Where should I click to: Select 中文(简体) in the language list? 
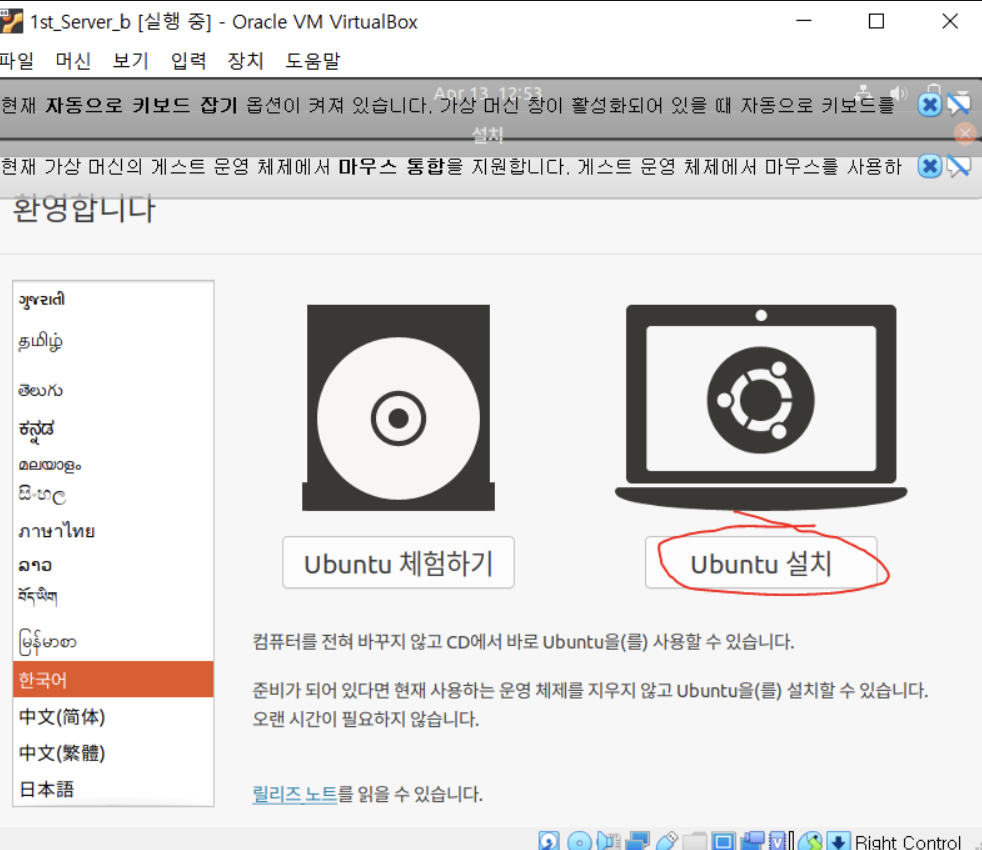pyautogui.click(x=113, y=716)
